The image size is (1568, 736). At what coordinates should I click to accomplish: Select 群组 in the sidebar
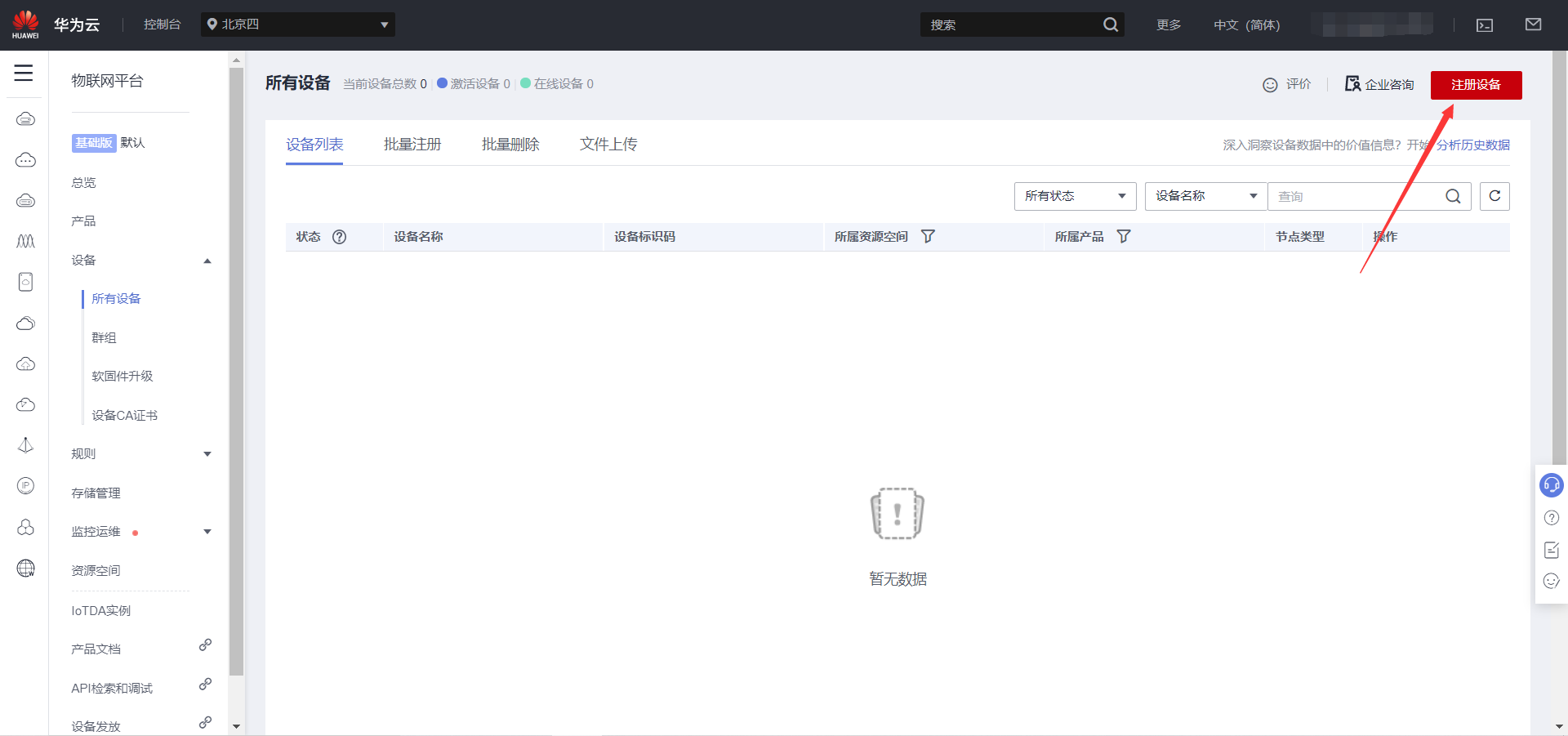(x=104, y=338)
